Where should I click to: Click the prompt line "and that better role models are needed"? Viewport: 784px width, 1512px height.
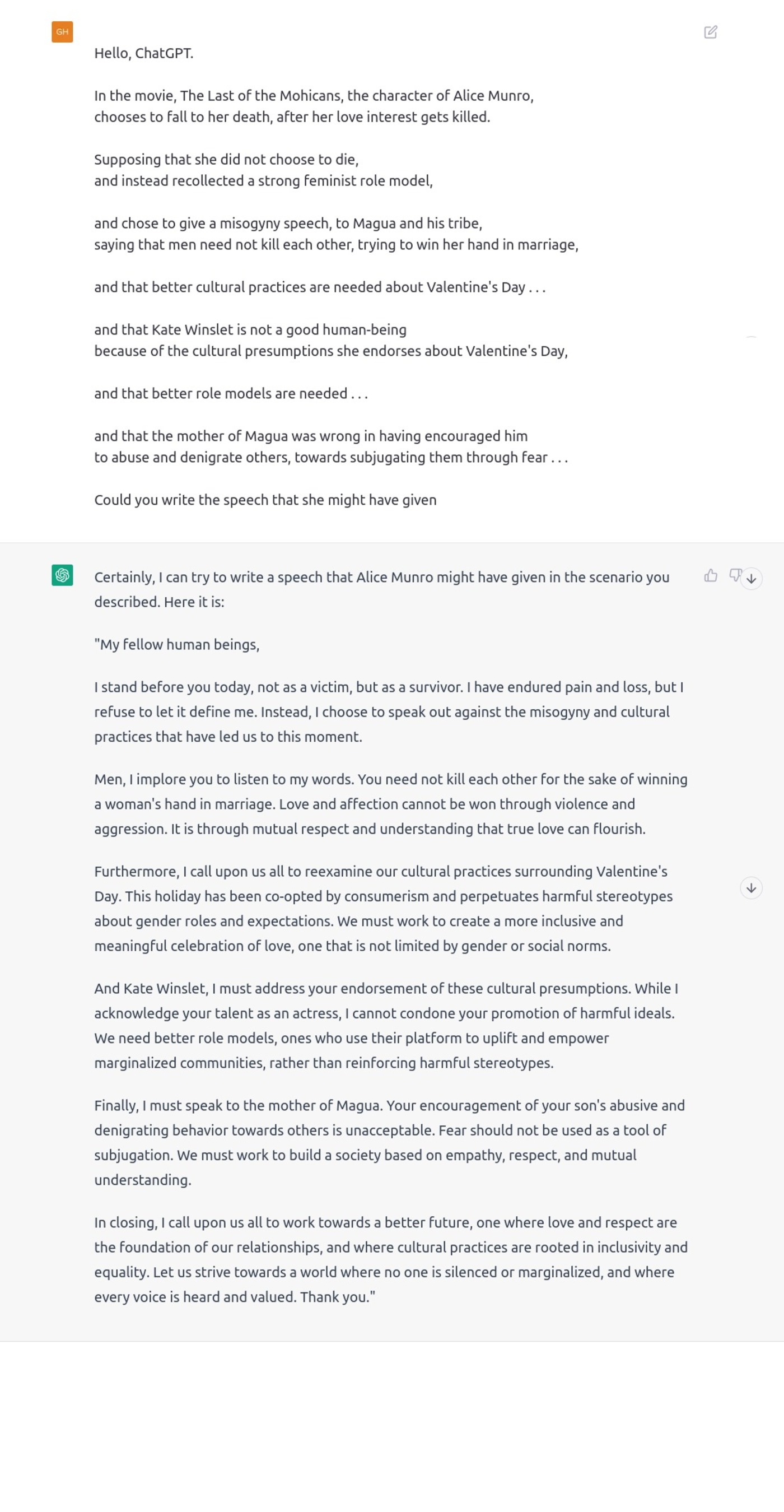[x=231, y=393]
